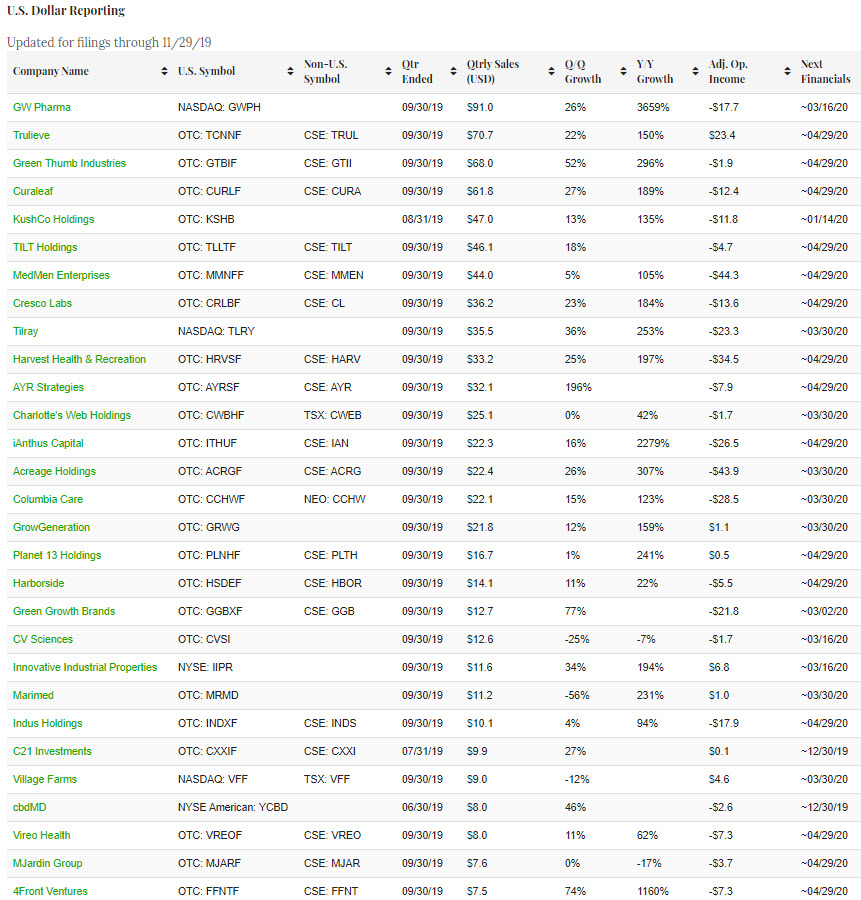This screenshot has width=861, height=900.
Task: Click the Next Financials column header
Action: coord(825,72)
